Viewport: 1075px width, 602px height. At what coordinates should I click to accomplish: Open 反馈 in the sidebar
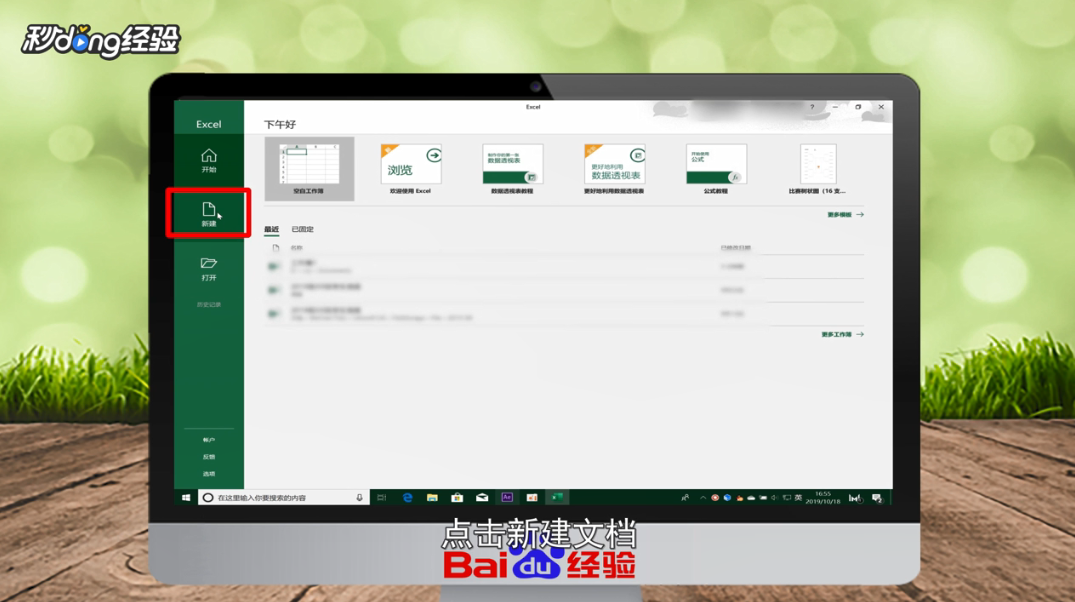(208, 457)
